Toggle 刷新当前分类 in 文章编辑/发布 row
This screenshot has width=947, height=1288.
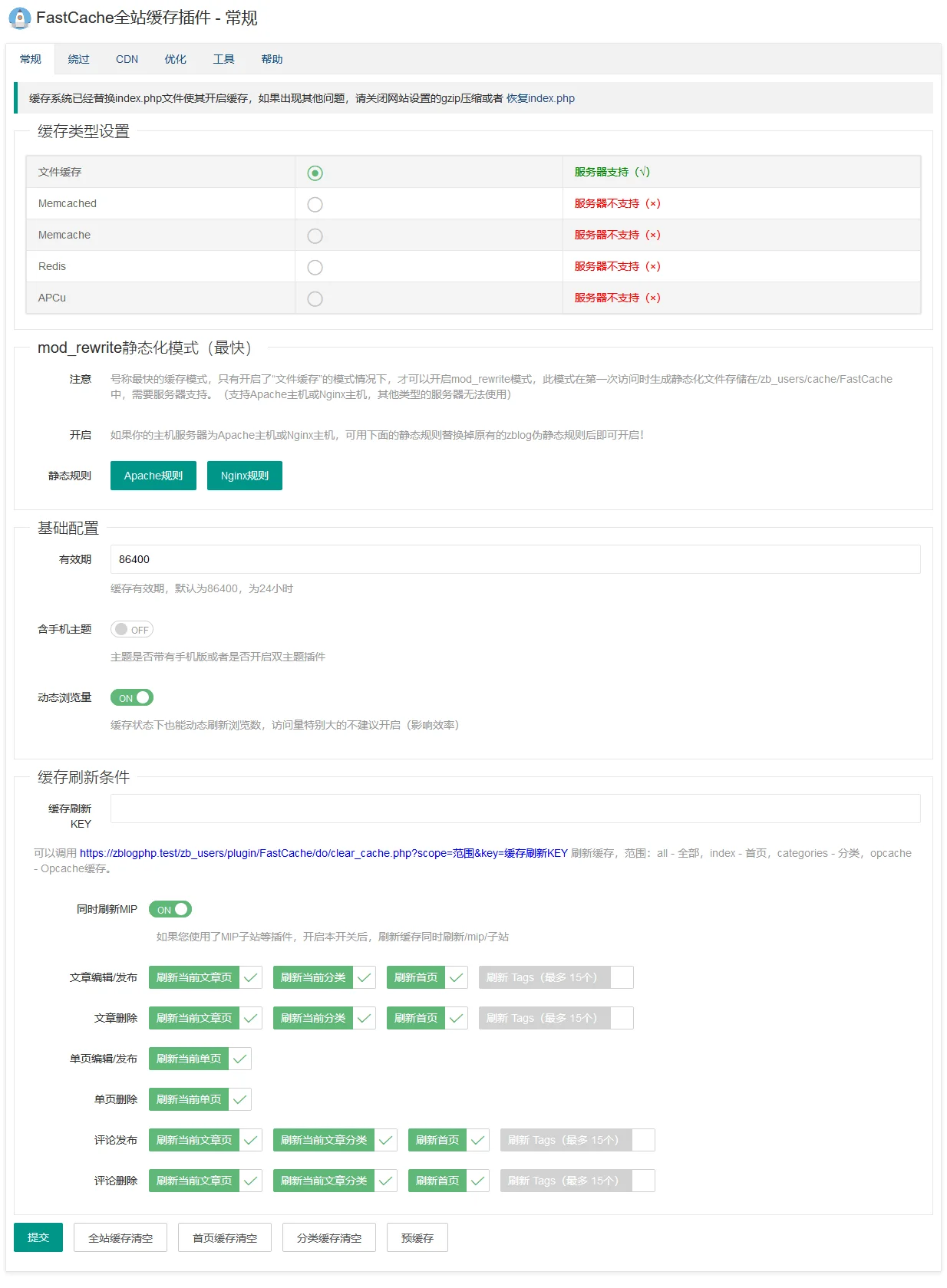pos(325,977)
